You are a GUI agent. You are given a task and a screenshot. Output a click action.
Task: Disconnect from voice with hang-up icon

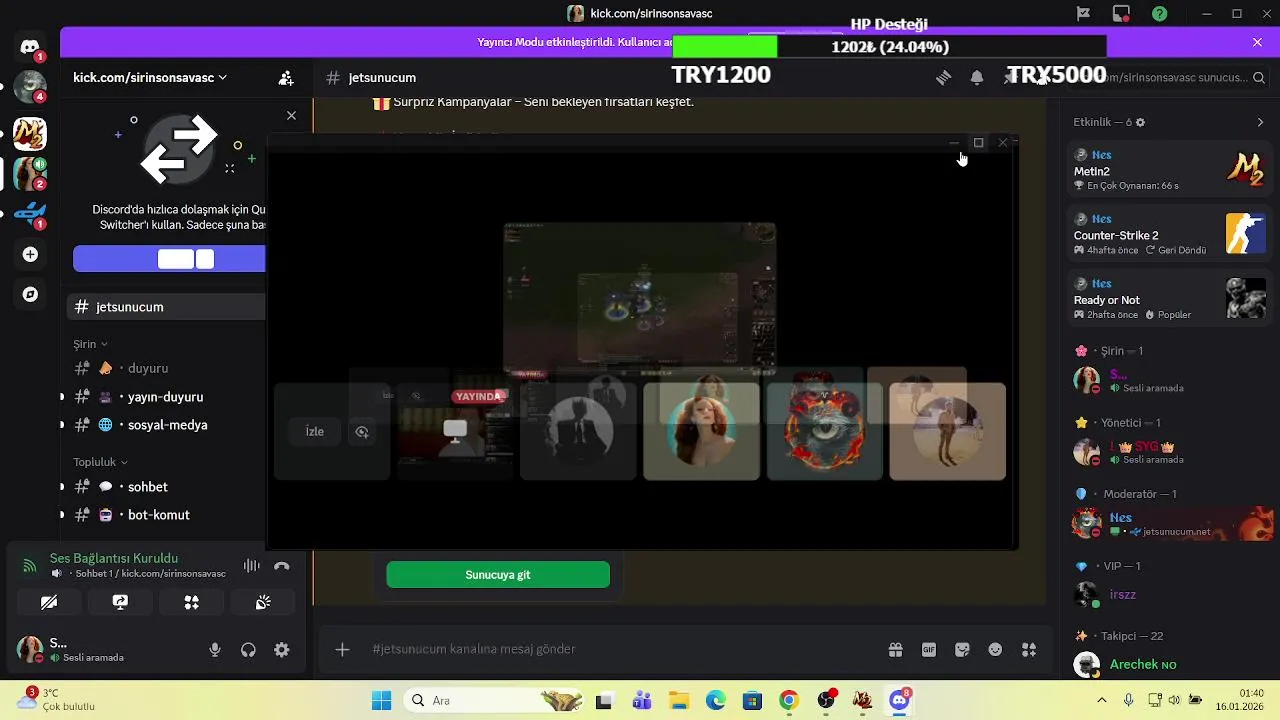(x=282, y=566)
